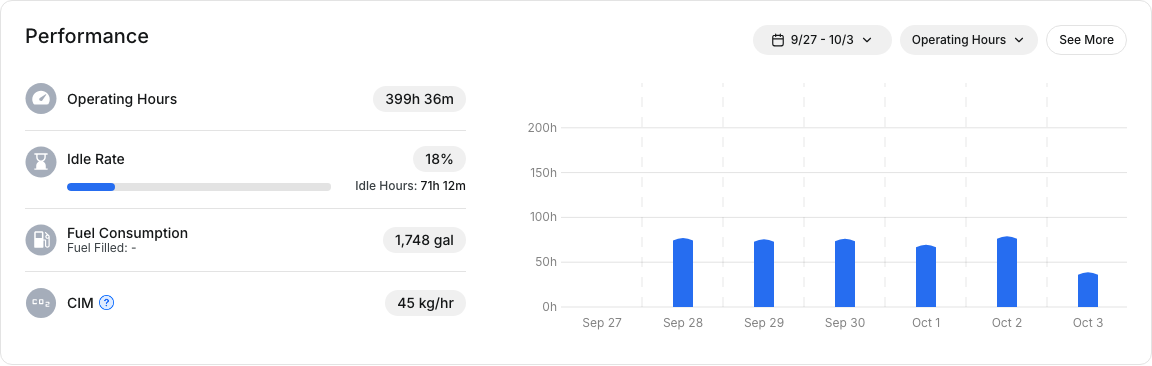This screenshot has height=366, width=1152.
Task: Click the 1,748 gal fuel value badge
Action: pyautogui.click(x=425, y=240)
